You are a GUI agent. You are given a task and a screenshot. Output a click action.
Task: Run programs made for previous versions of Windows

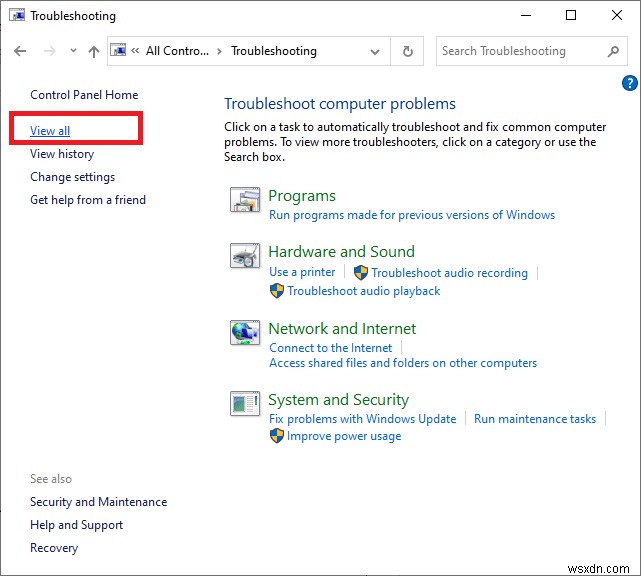[412, 215]
